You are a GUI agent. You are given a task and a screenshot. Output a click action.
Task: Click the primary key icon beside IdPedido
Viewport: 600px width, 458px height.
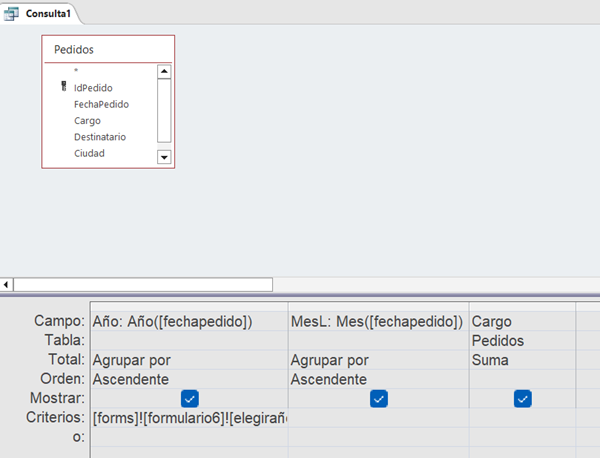click(x=64, y=86)
